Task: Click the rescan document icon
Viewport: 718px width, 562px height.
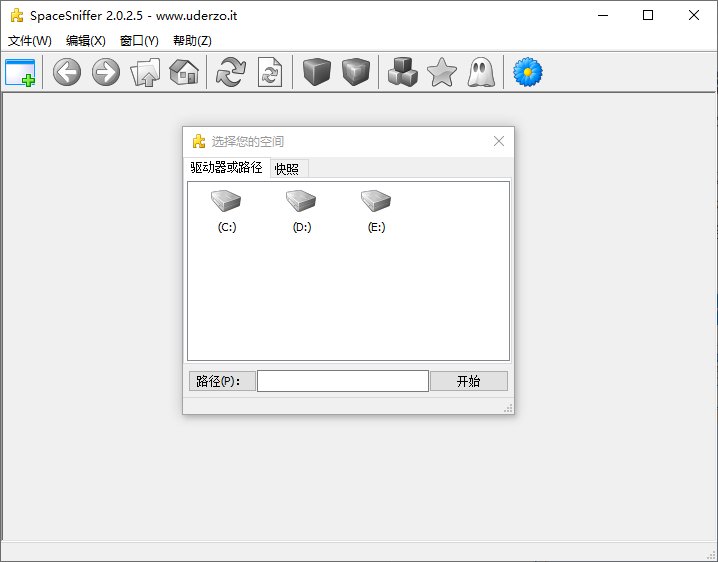Action: pos(270,73)
